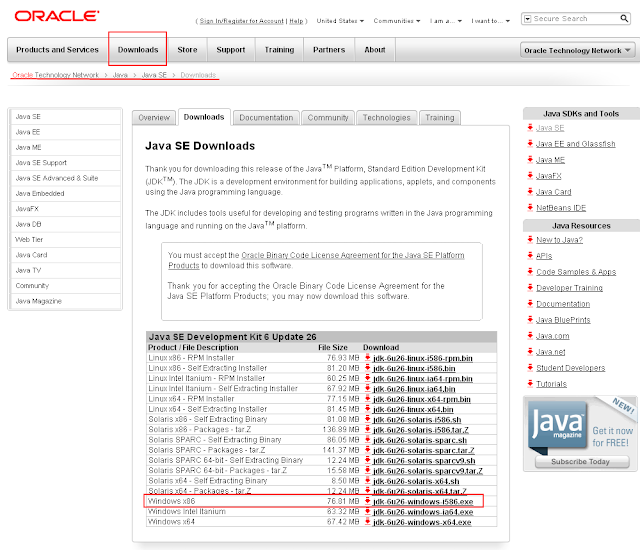The height and width of the screenshot is (550, 640).
Task: Open Student Developers resource link
Action: (570, 368)
